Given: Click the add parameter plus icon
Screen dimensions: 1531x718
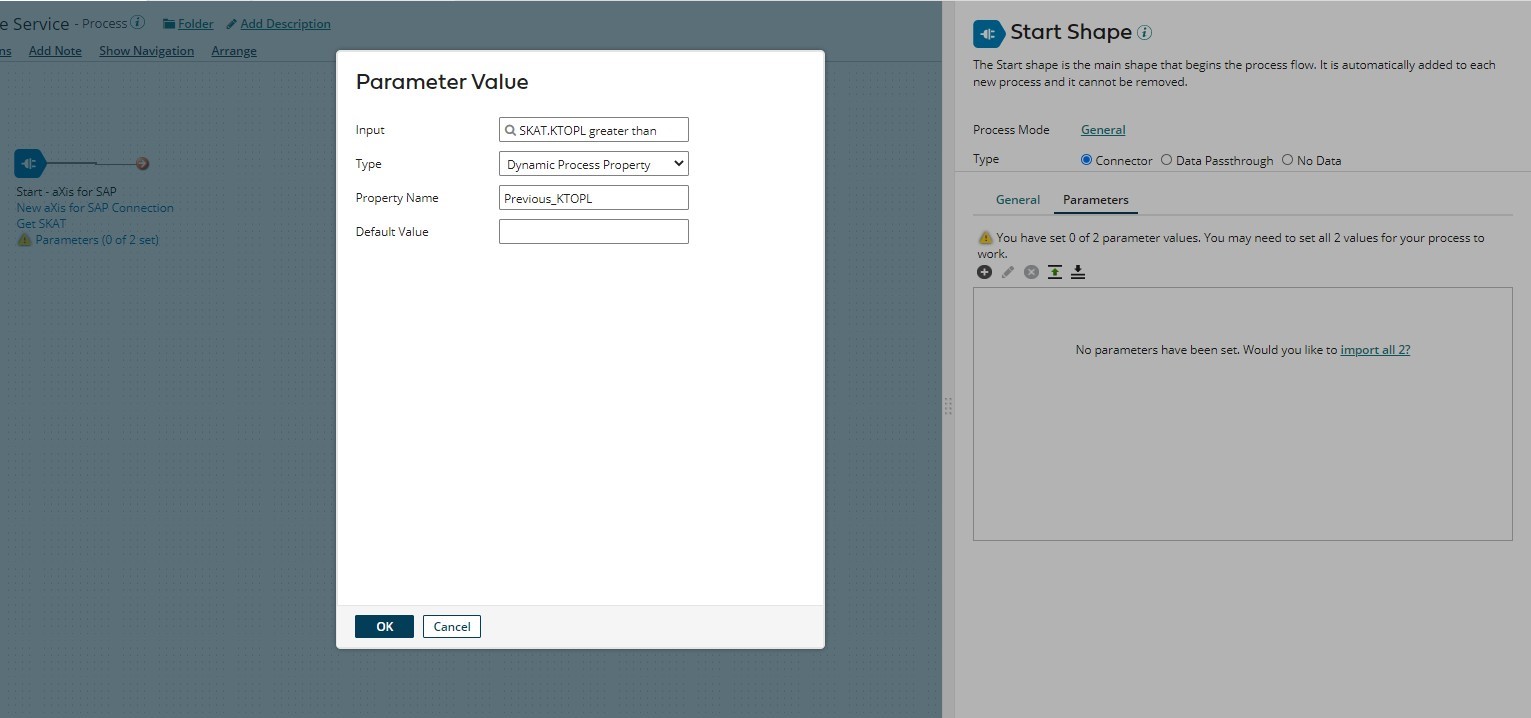Looking at the screenshot, I should pyautogui.click(x=984, y=271).
